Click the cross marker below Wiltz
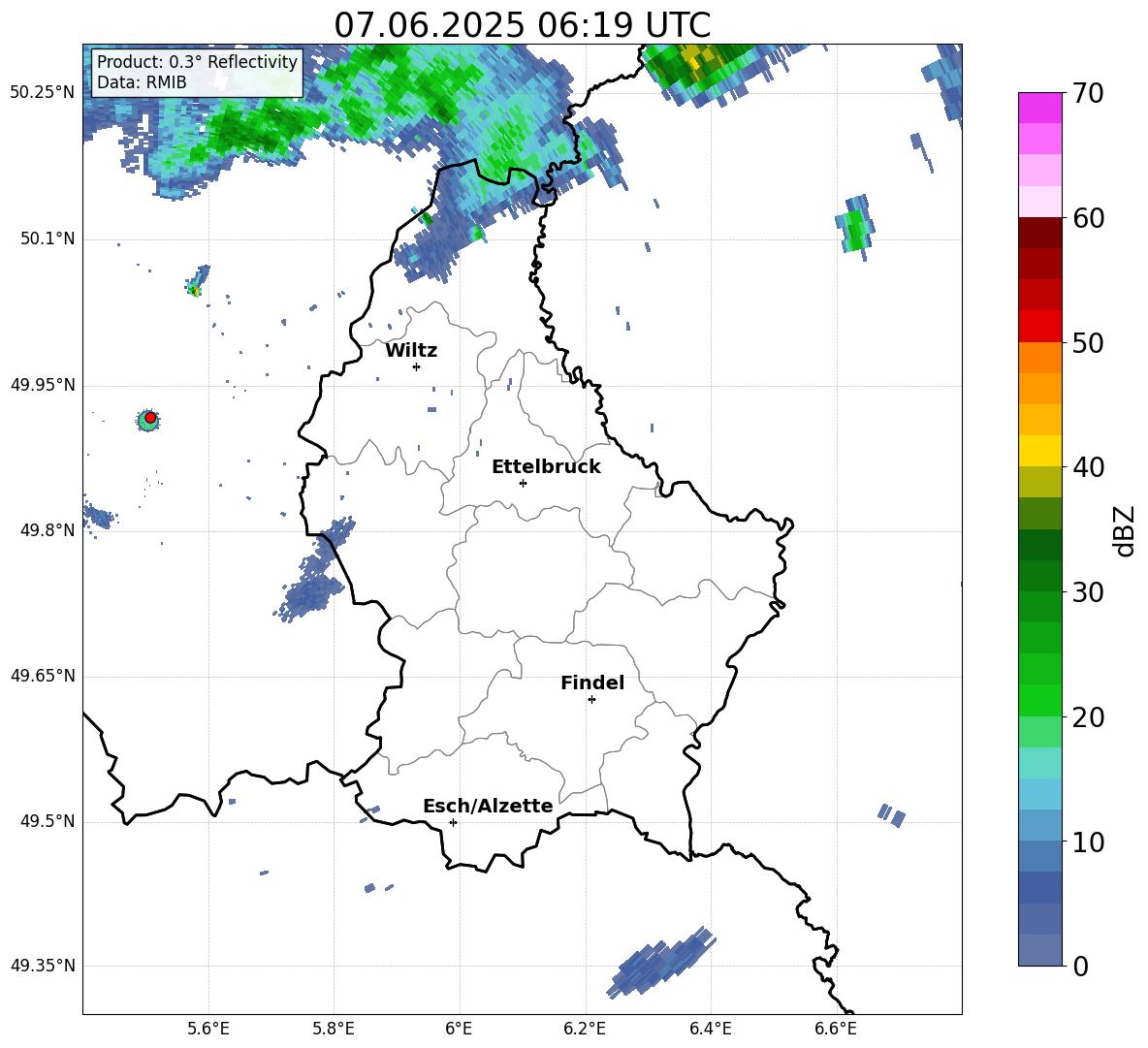This screenshot has height=1048, width=1148. click(416, 366)
